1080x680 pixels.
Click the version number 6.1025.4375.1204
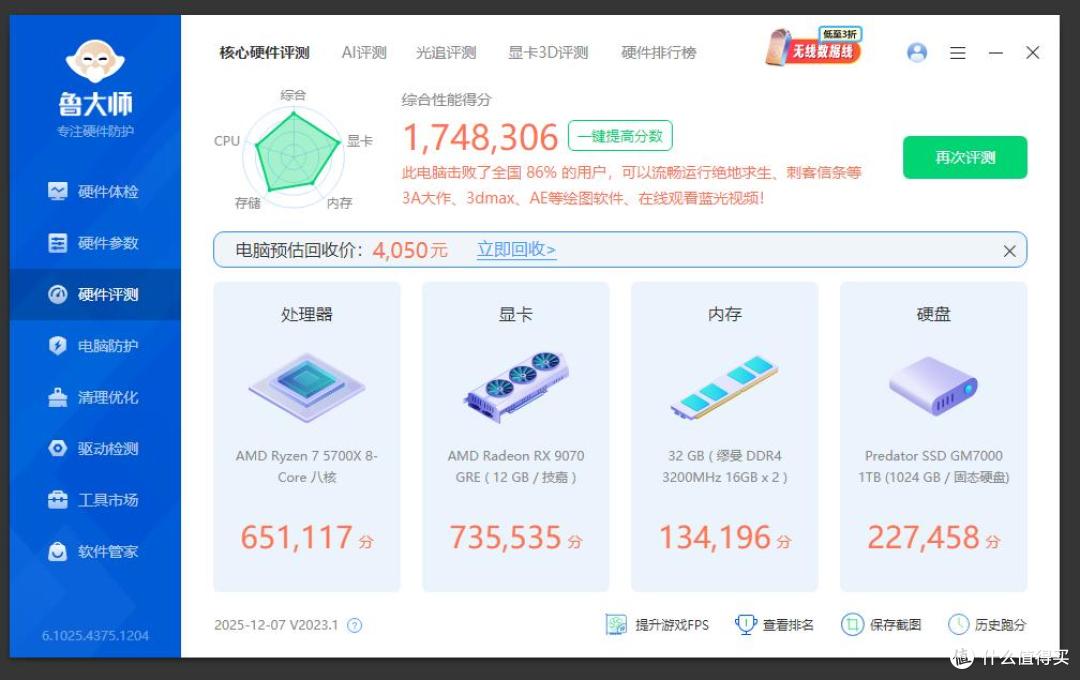click(x=95, y=635)
